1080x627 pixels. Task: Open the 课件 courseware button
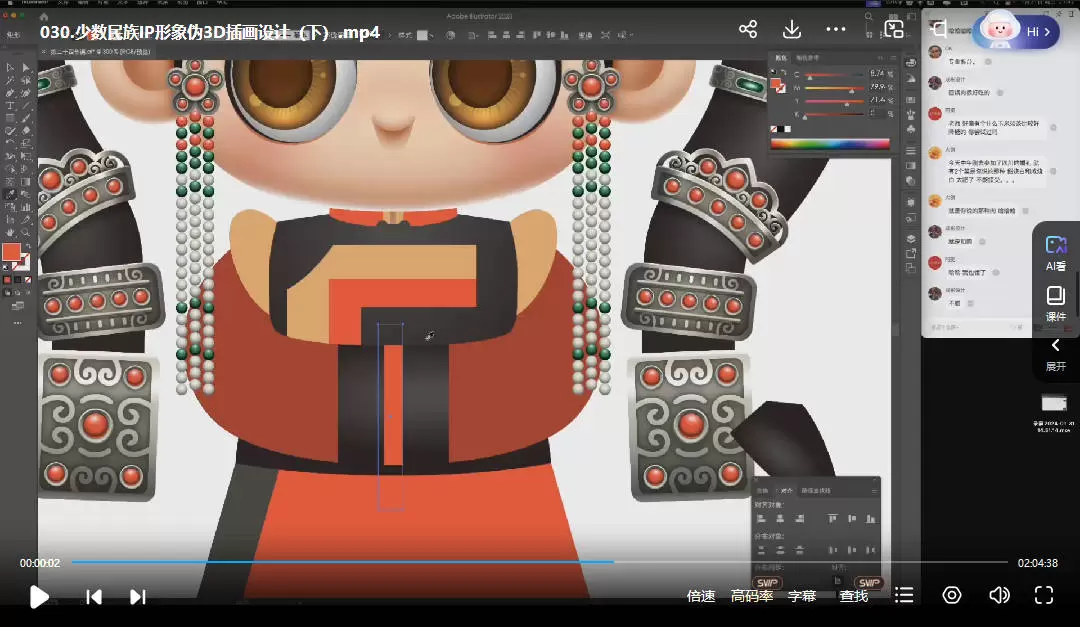click(x=1056, y=304)
